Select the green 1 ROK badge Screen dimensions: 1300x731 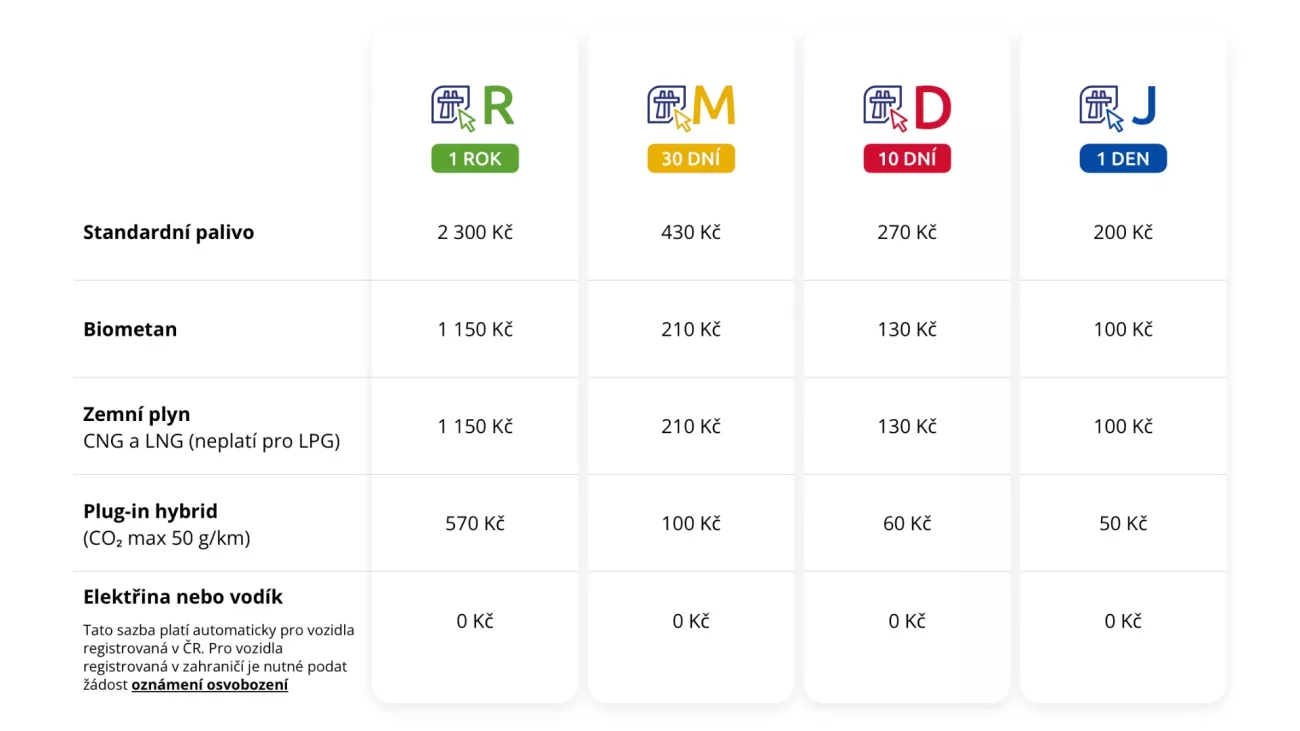pyautogui.click(x=475, y=159)
